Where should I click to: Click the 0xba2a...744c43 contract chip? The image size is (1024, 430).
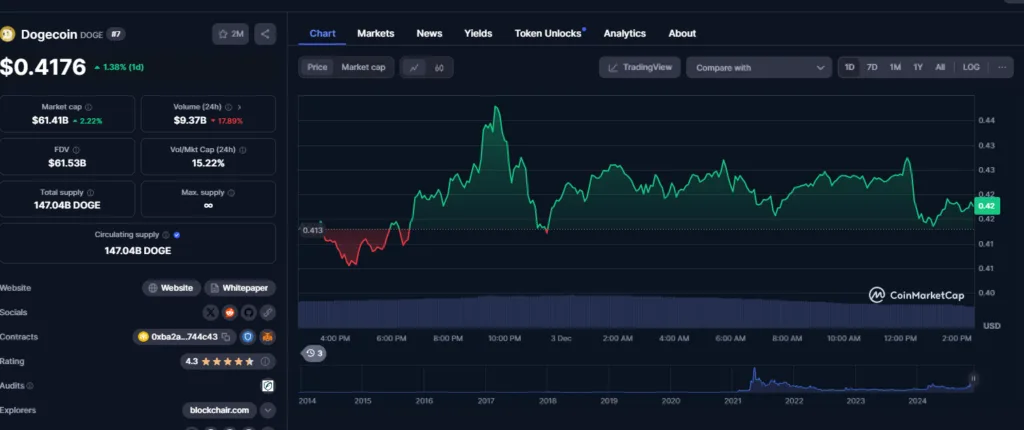pos(185,337)
